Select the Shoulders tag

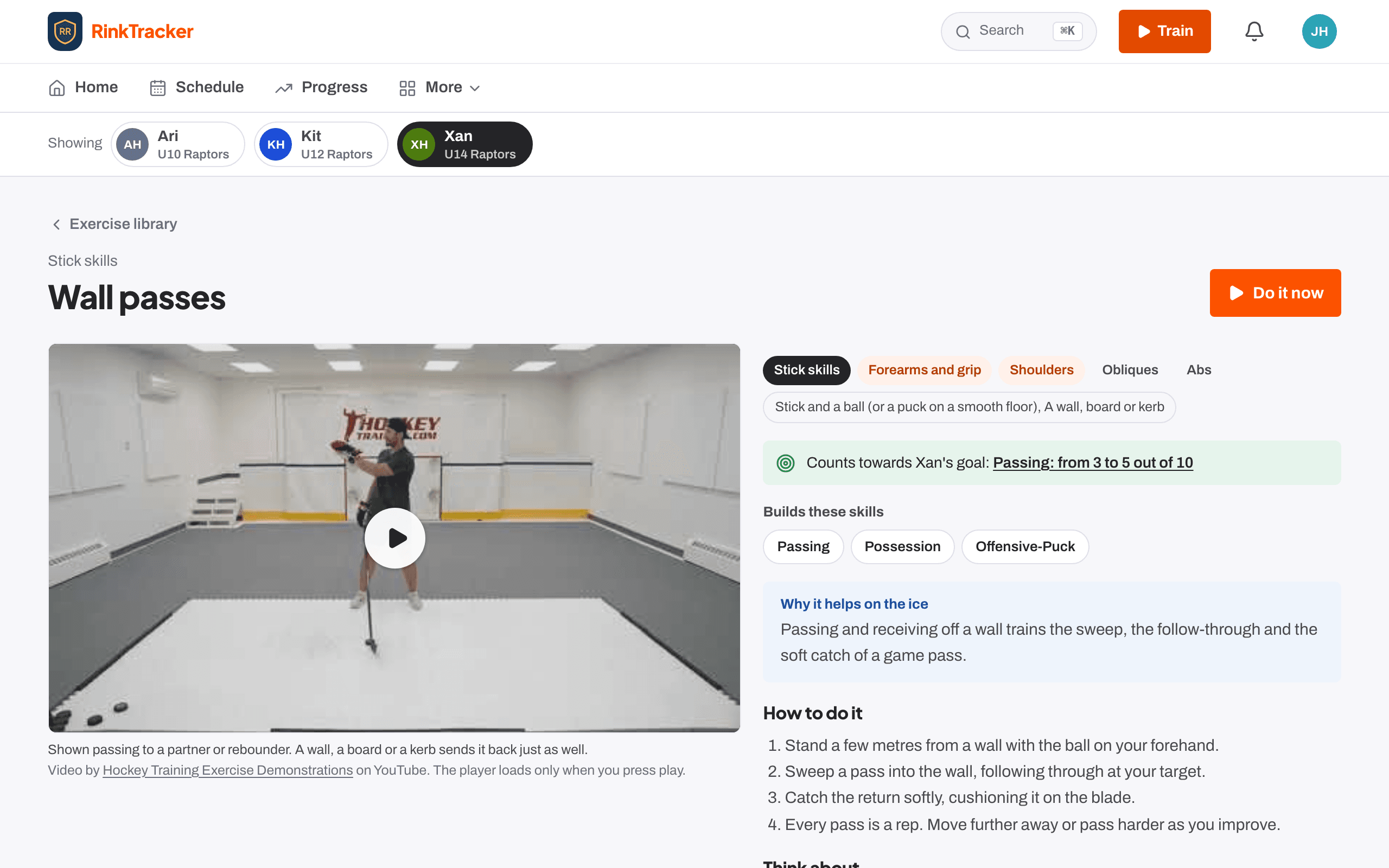(x=1041, y=369)
